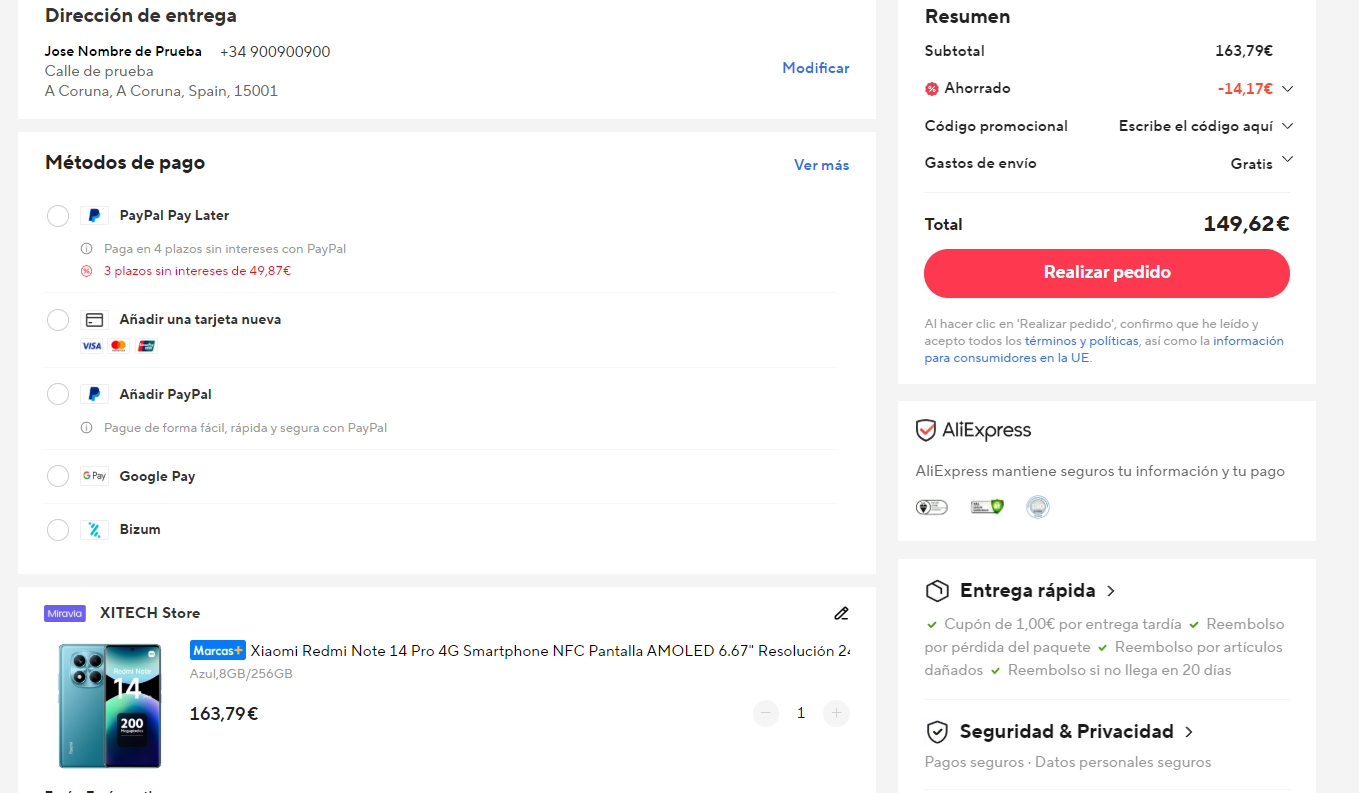Click the UnionPay card logo
This screenshot has height=793, width=1359.
tap(147, 346)
